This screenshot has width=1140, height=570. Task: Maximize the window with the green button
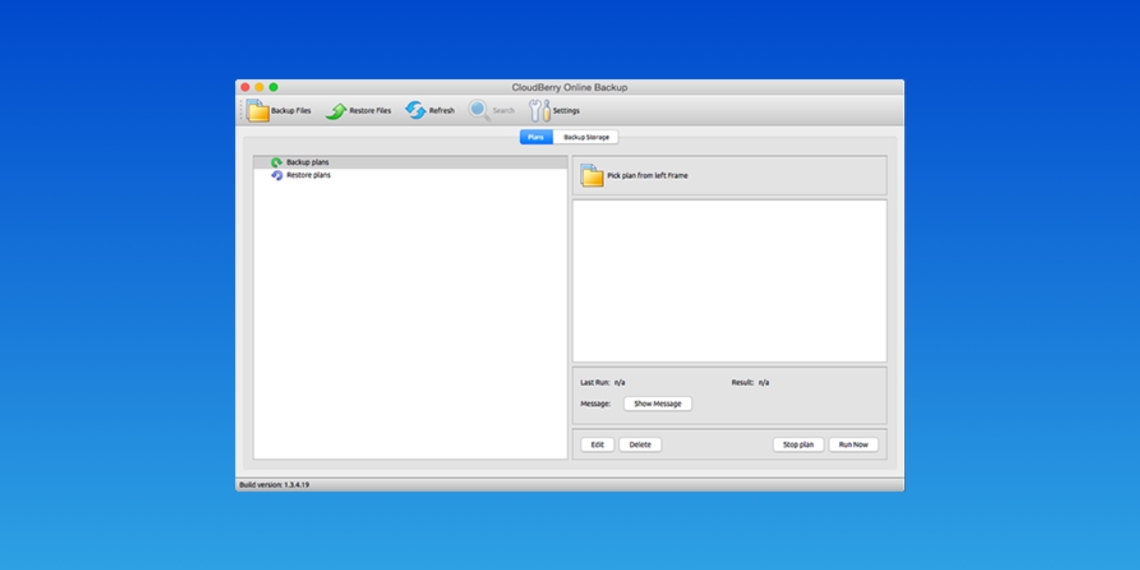pos(273,87)
